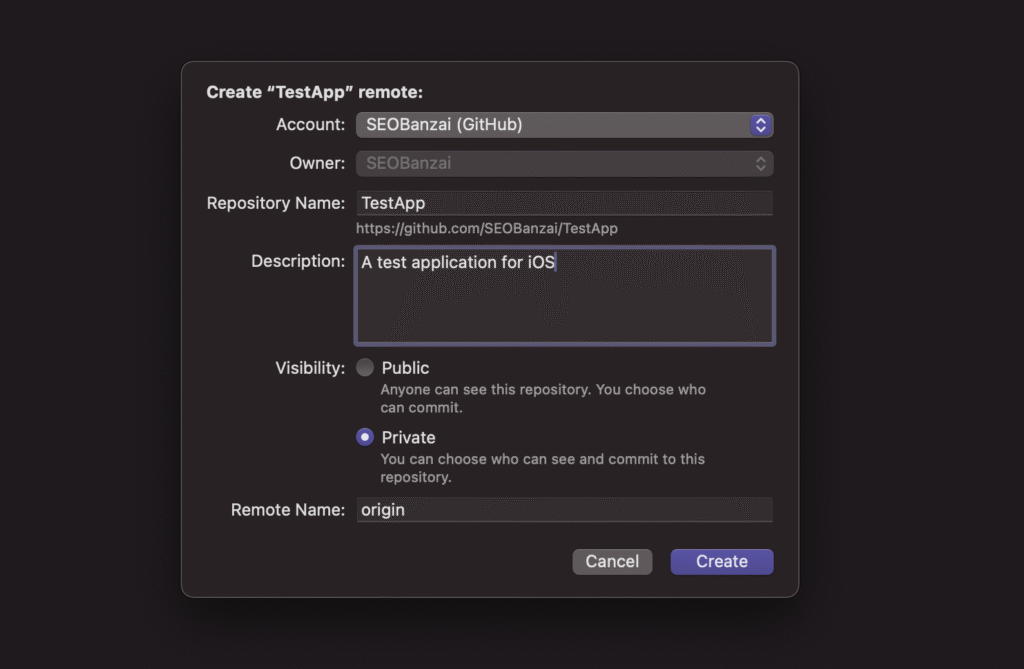This screenshot has height=669, width=1024.
Task: Click the github.com/SEOBanzai/TestApp URL text
Action: pyautogui.click(x=487, y=229)
